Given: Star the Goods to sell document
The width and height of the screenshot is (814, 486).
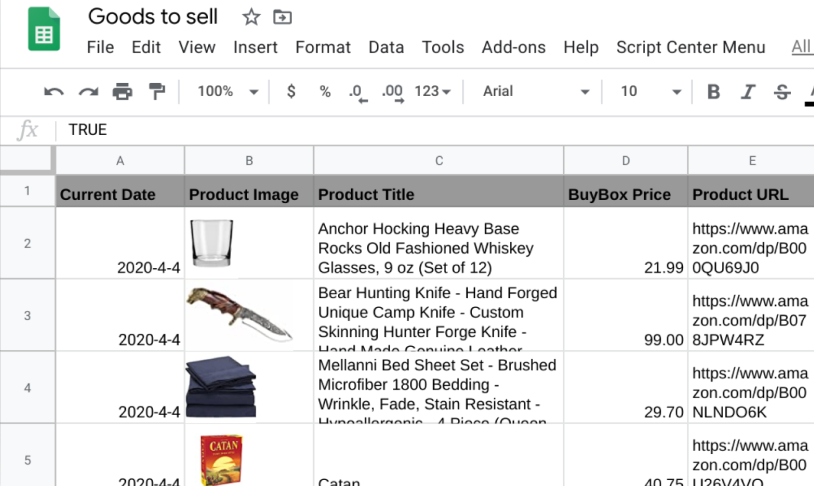Looking at the screenshot, I should click(x=251, y=17).
